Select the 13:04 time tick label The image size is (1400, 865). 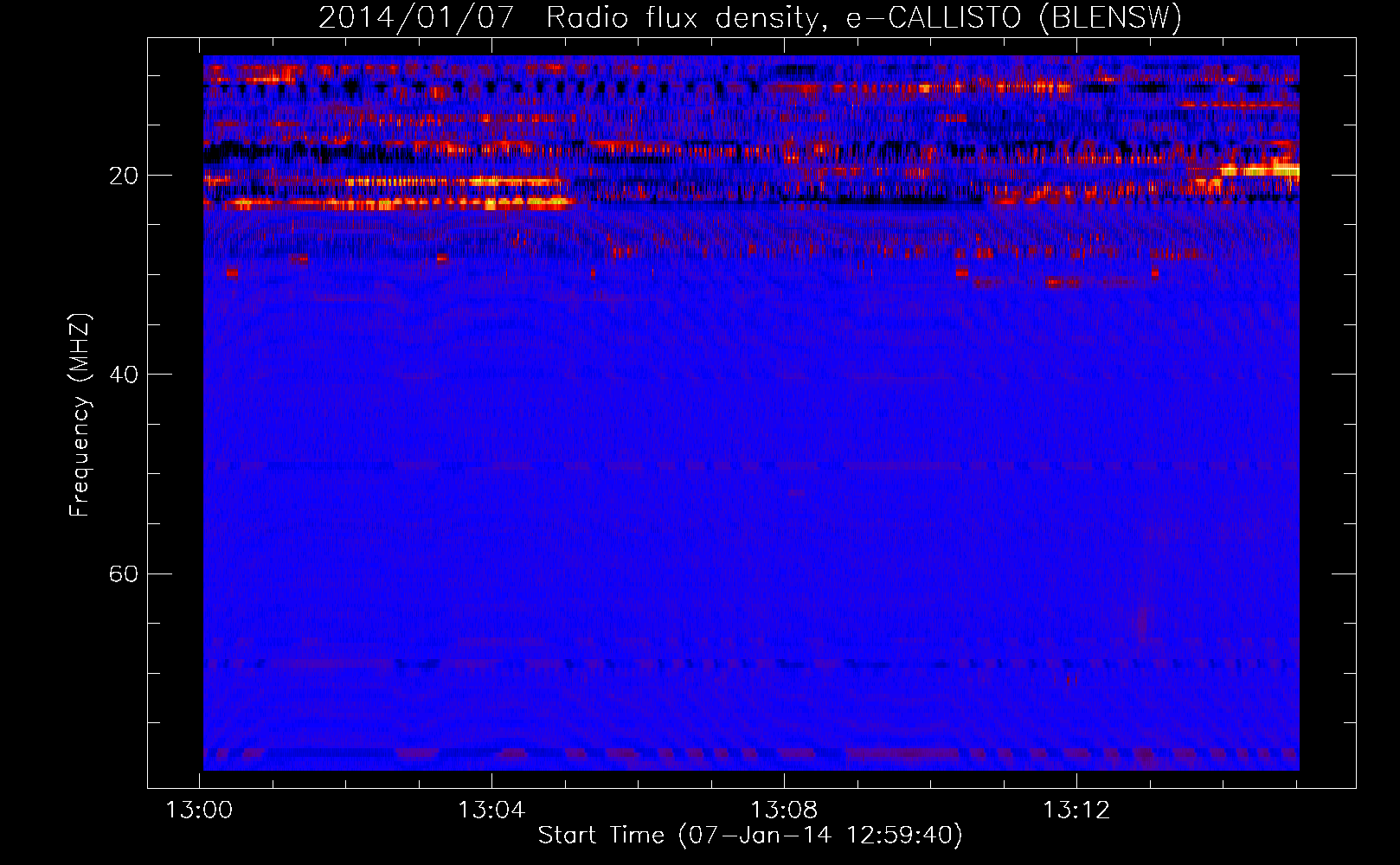491,811
